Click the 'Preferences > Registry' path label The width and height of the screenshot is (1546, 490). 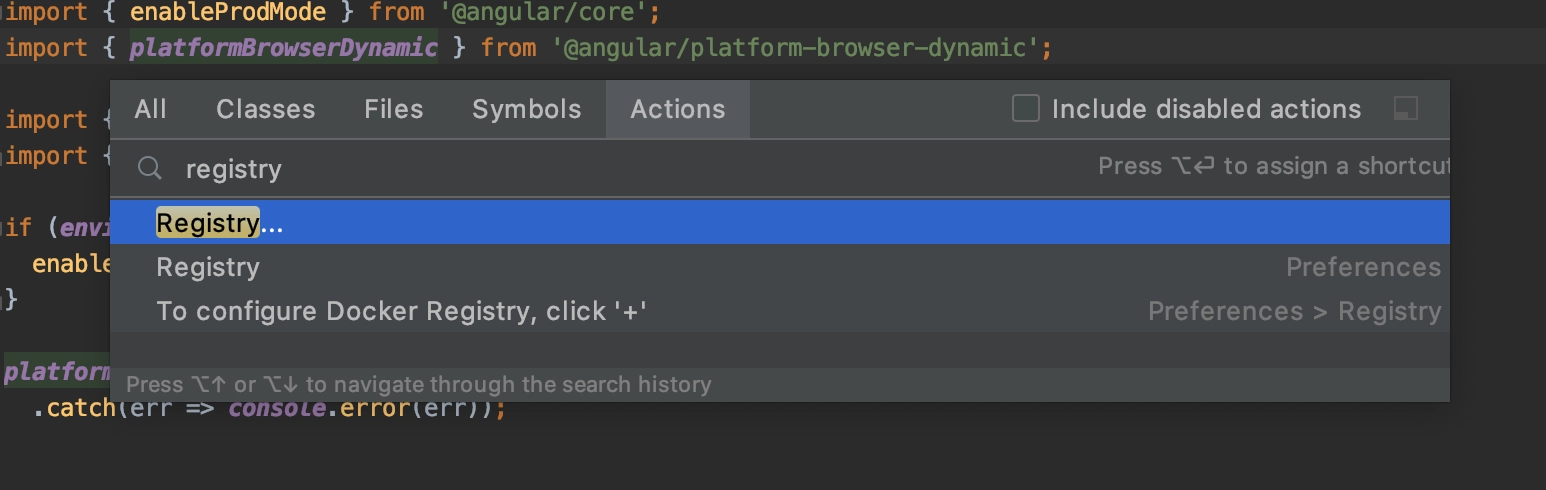(x=1294, y=311)
